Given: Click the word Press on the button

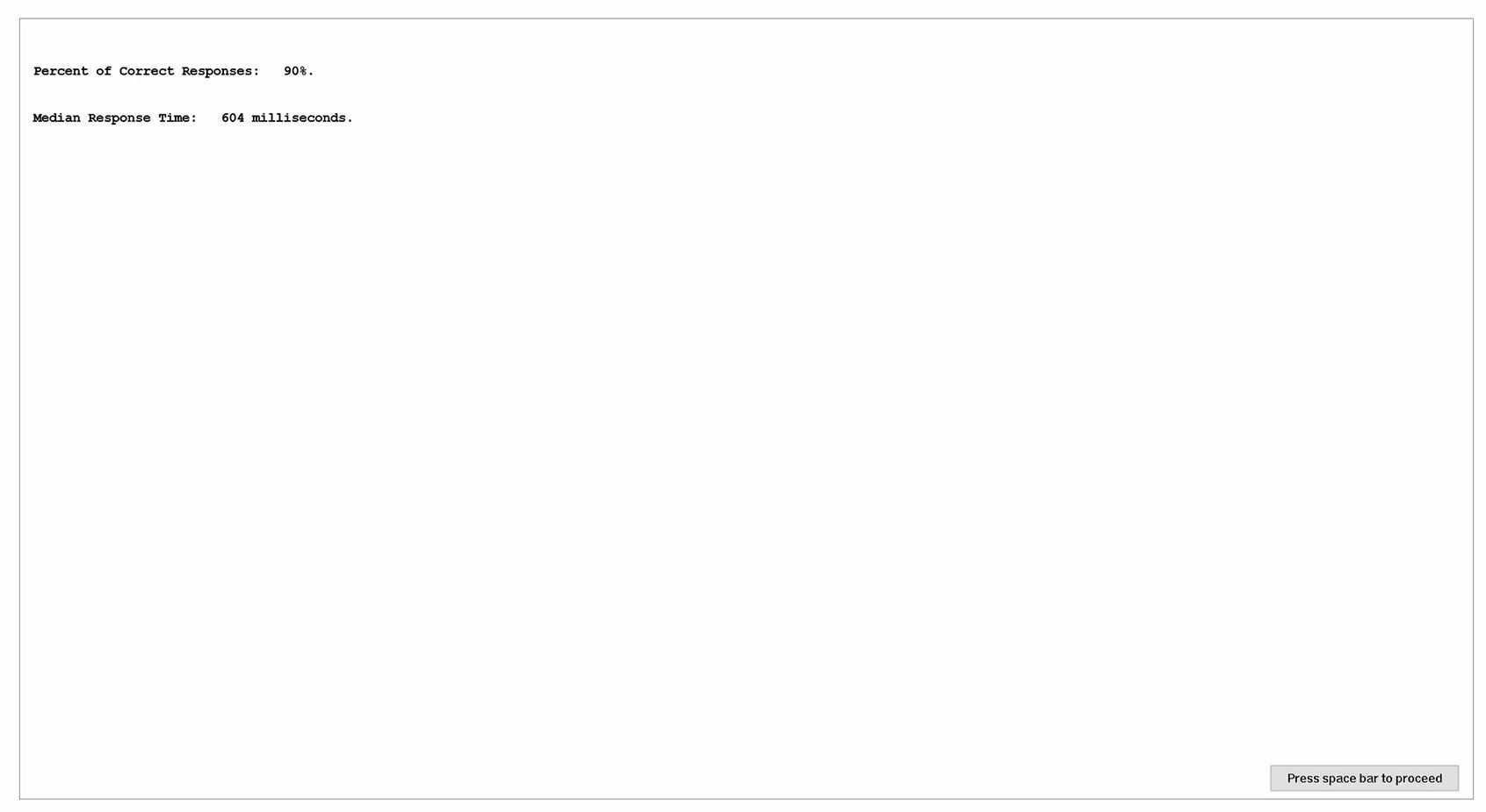Looking at the screenshot, I should click(1303, 778).
